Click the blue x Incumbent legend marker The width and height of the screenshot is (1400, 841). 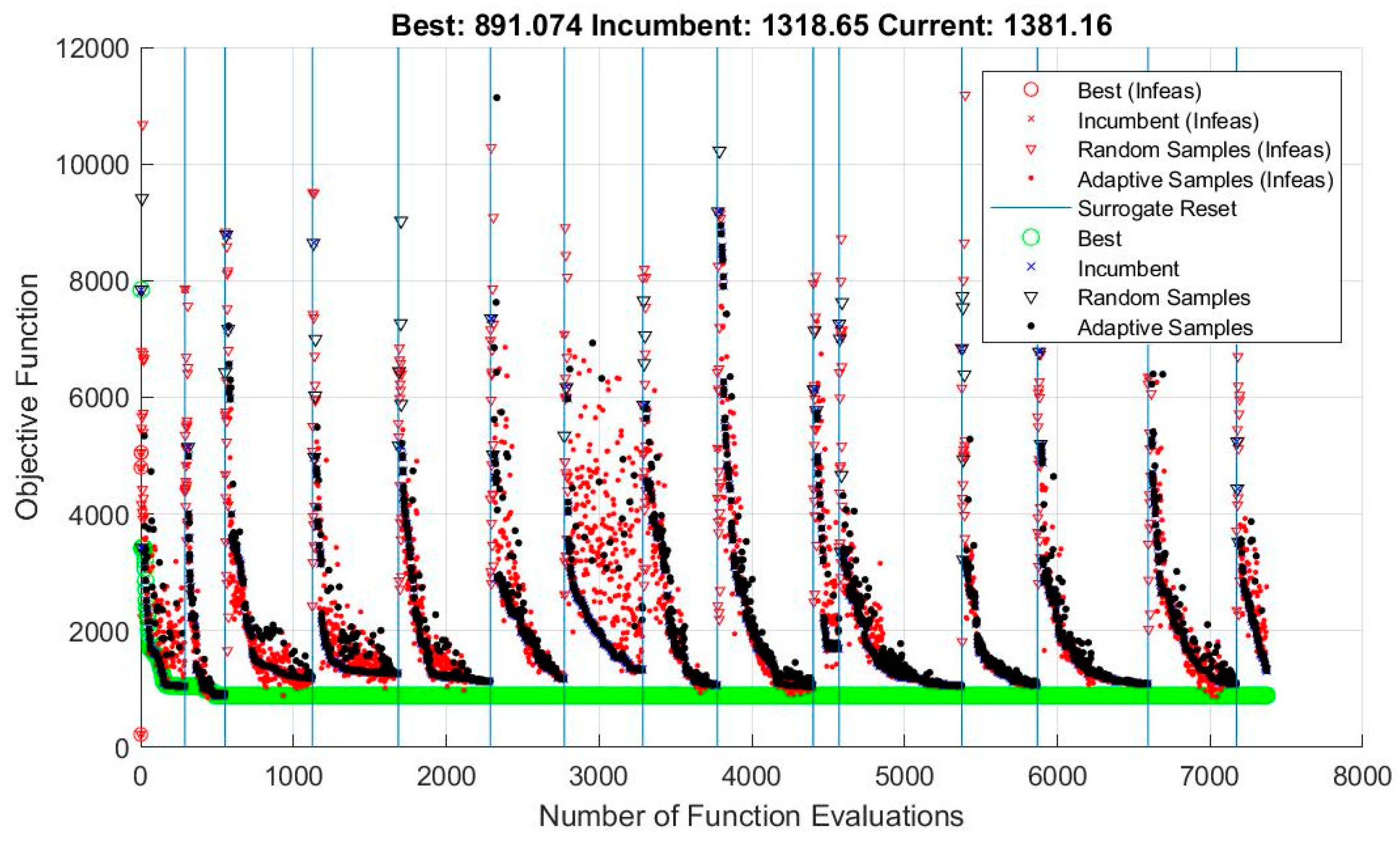pos(1031,267)
